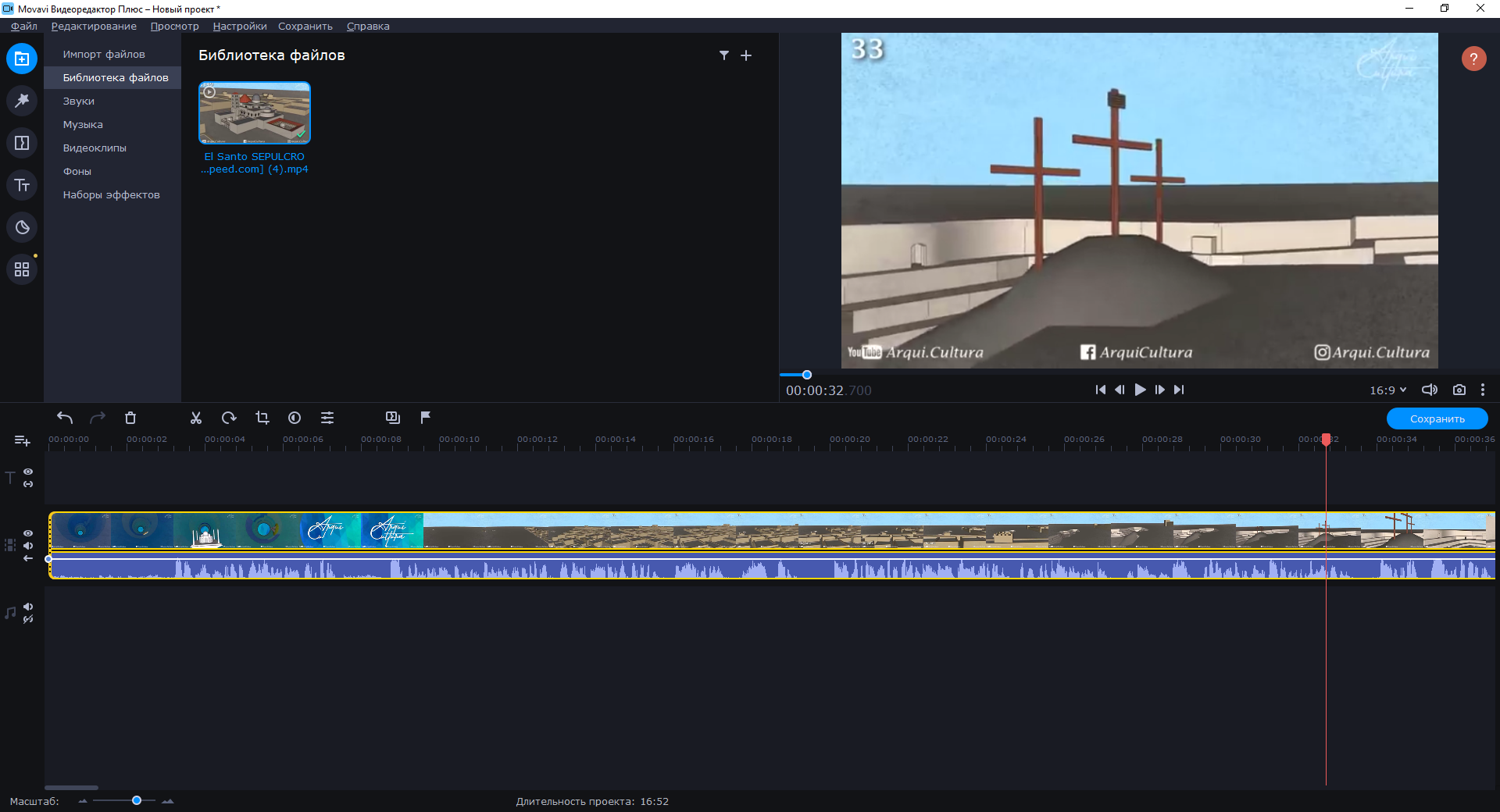Open the transitions tab in the left sidebar
This screenshot has height=812, width=1500.
22,143
